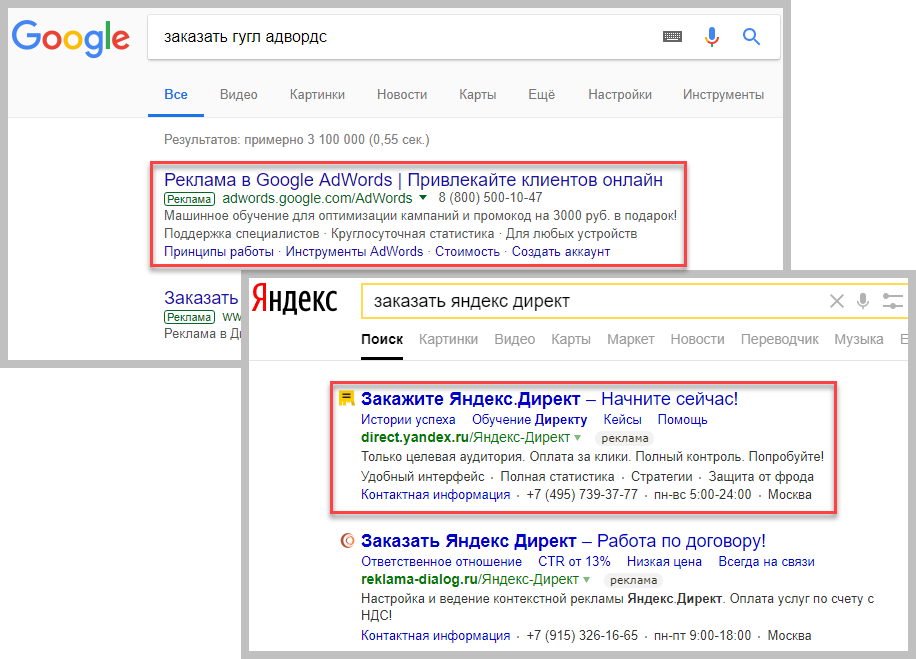Start voice search with Google microphone icon
The width and height of the screenshot is (916, 659).
[712, 37]
